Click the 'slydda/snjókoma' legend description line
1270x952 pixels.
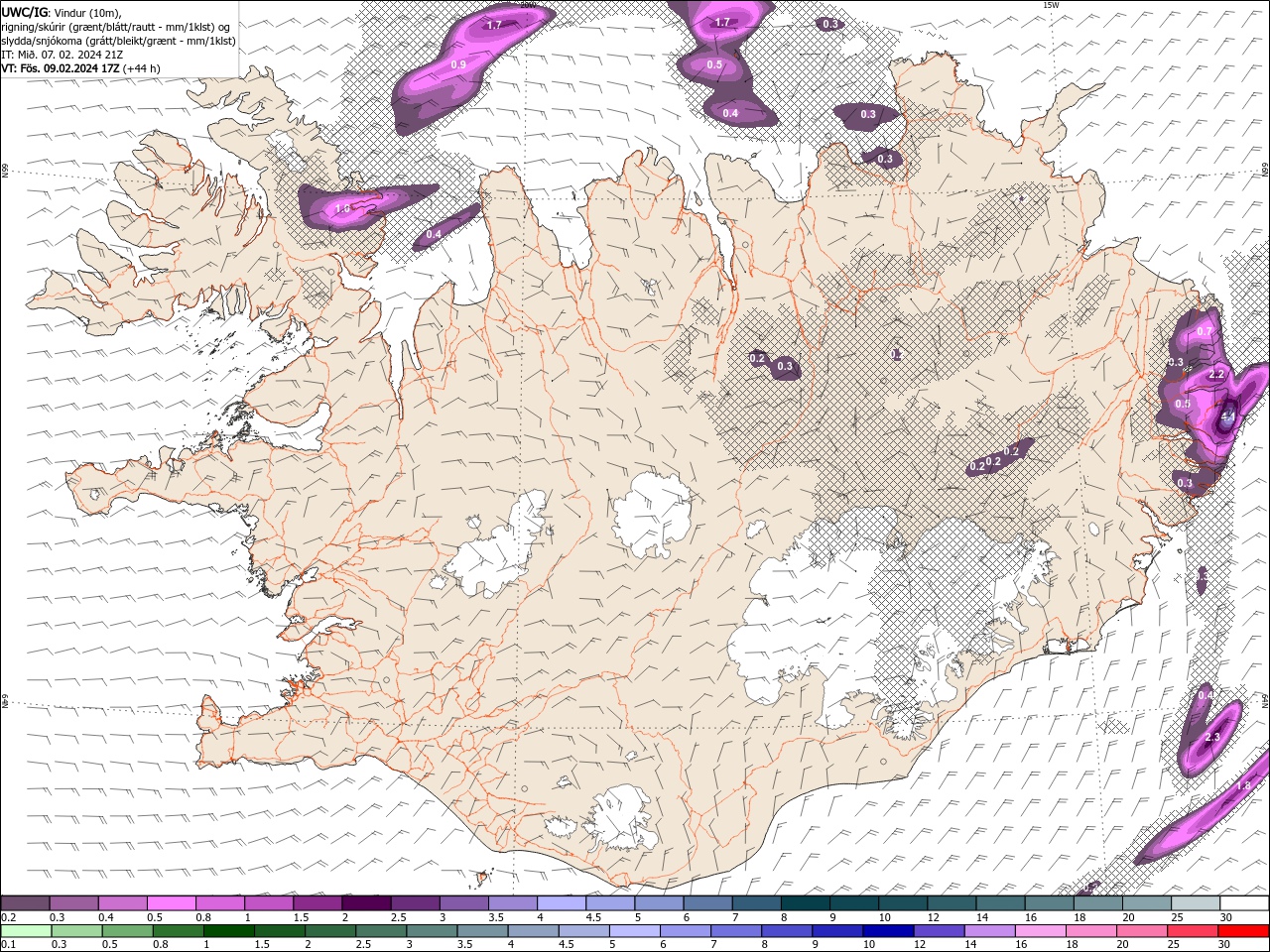(x=119, y=41)
